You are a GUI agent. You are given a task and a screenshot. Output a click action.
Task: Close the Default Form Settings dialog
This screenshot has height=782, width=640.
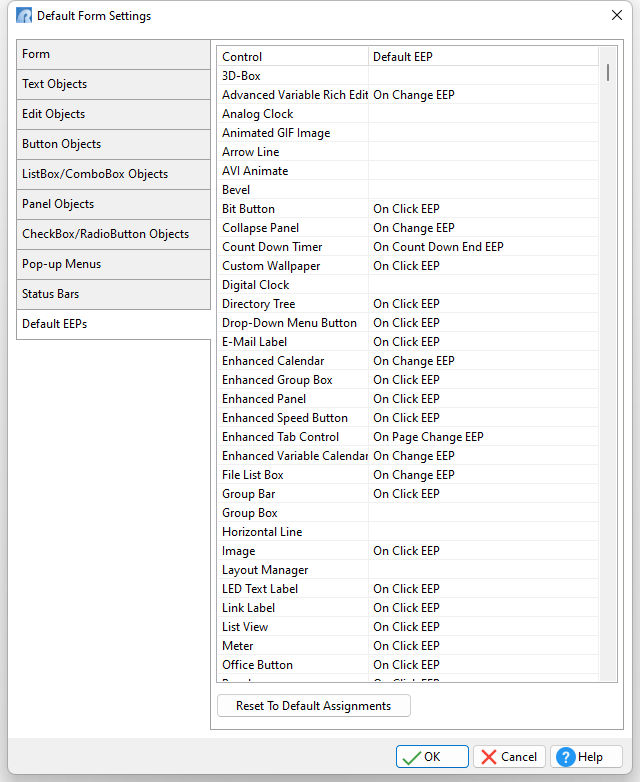coord(617,15)
